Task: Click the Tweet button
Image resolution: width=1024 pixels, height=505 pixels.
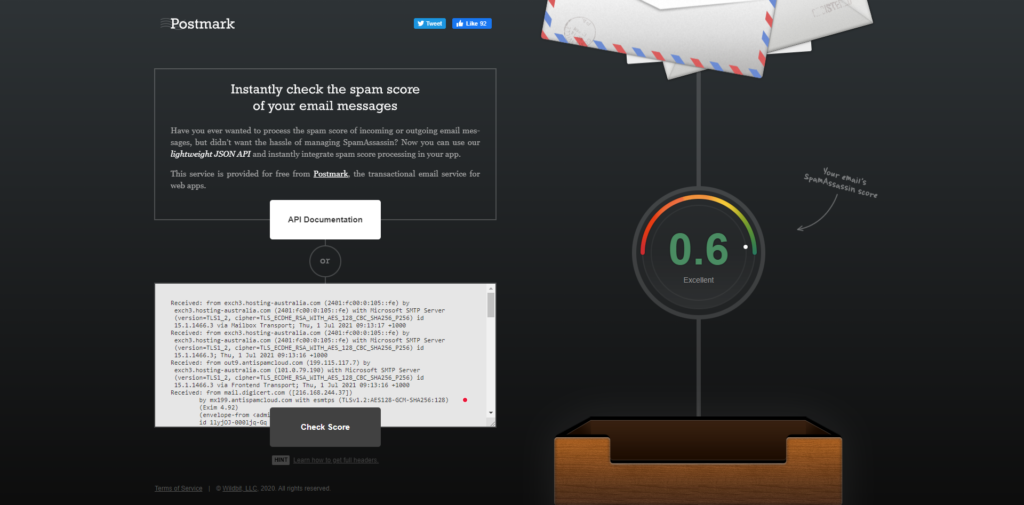Action: [430, 24]
